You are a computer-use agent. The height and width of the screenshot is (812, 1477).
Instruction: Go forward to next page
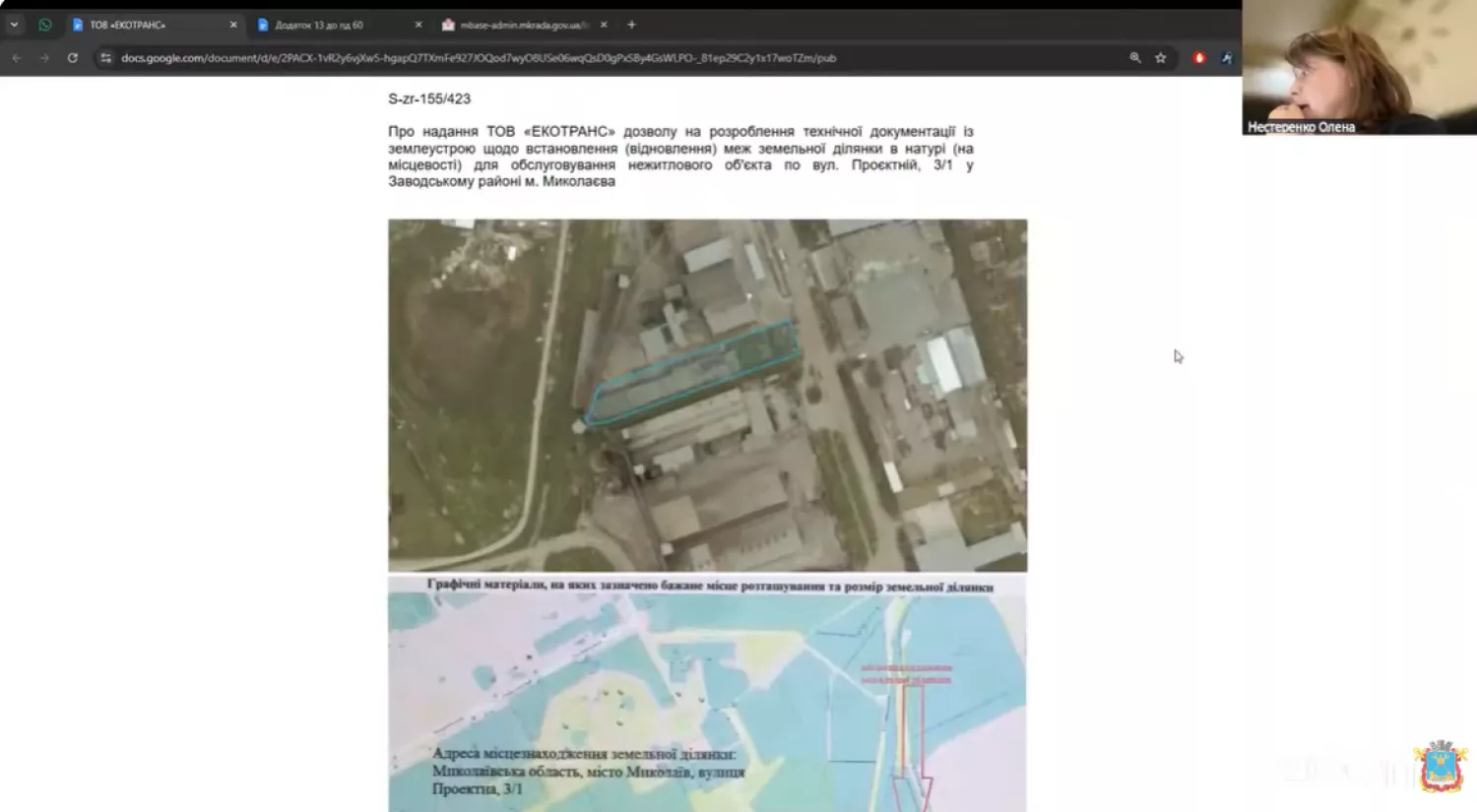44,58
